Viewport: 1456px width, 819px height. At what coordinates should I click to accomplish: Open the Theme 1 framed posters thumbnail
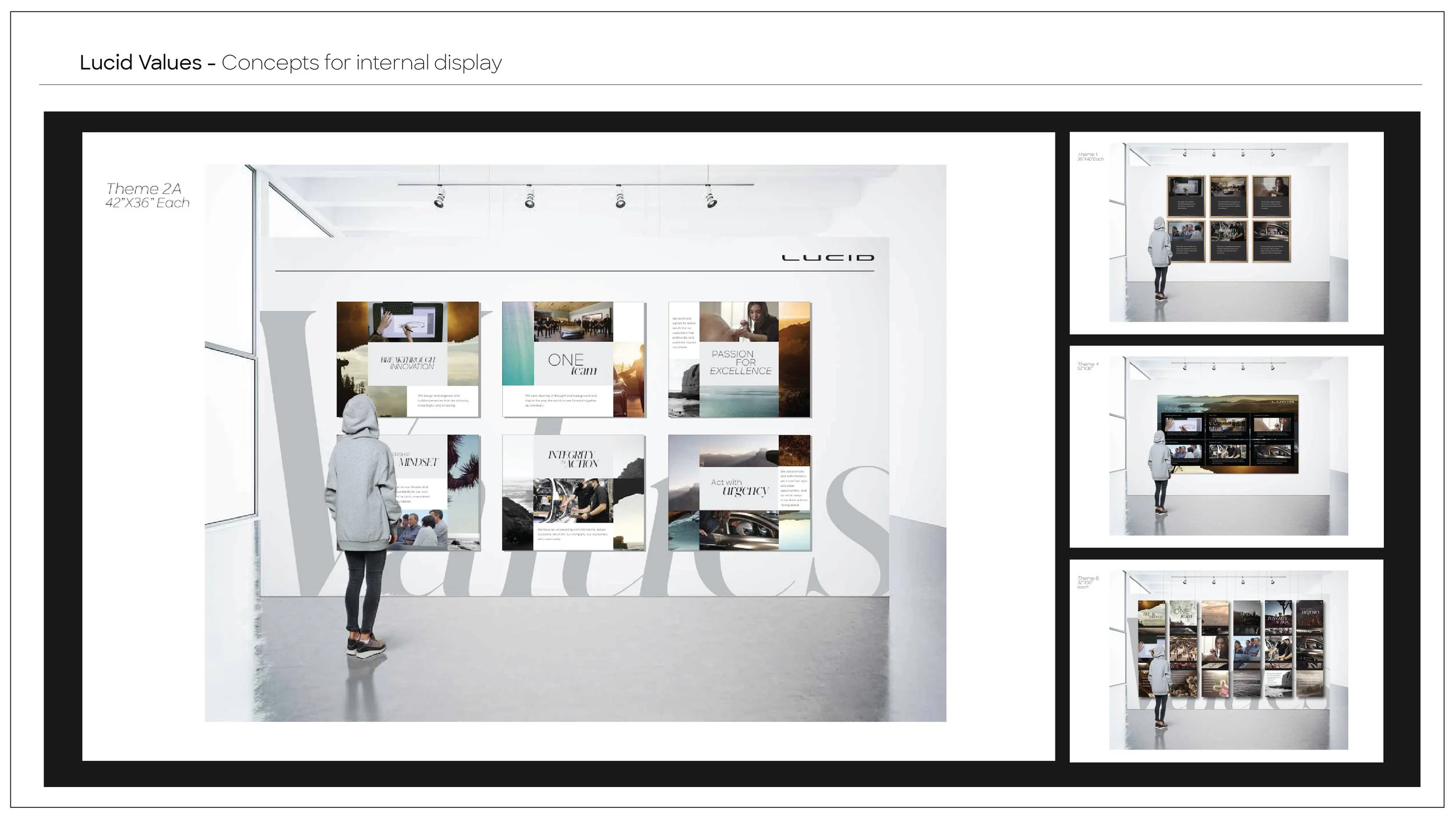[1227, 233]
